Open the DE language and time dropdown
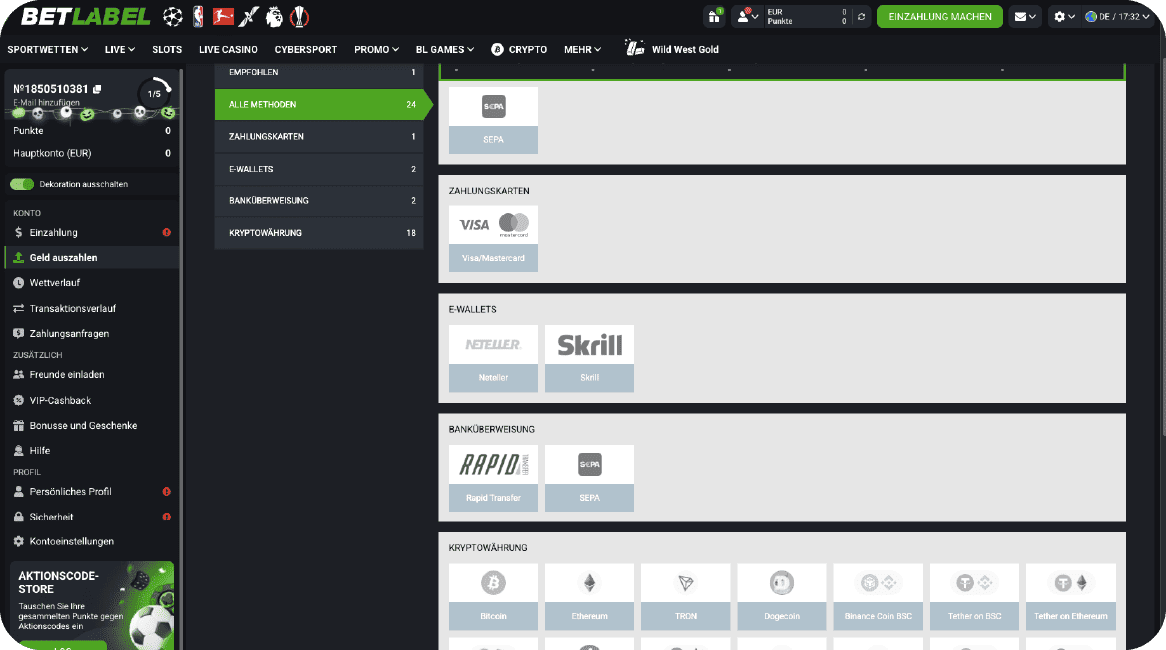Image resolution: width=1166 pixels, height=650 pixels. [1118, 16]
